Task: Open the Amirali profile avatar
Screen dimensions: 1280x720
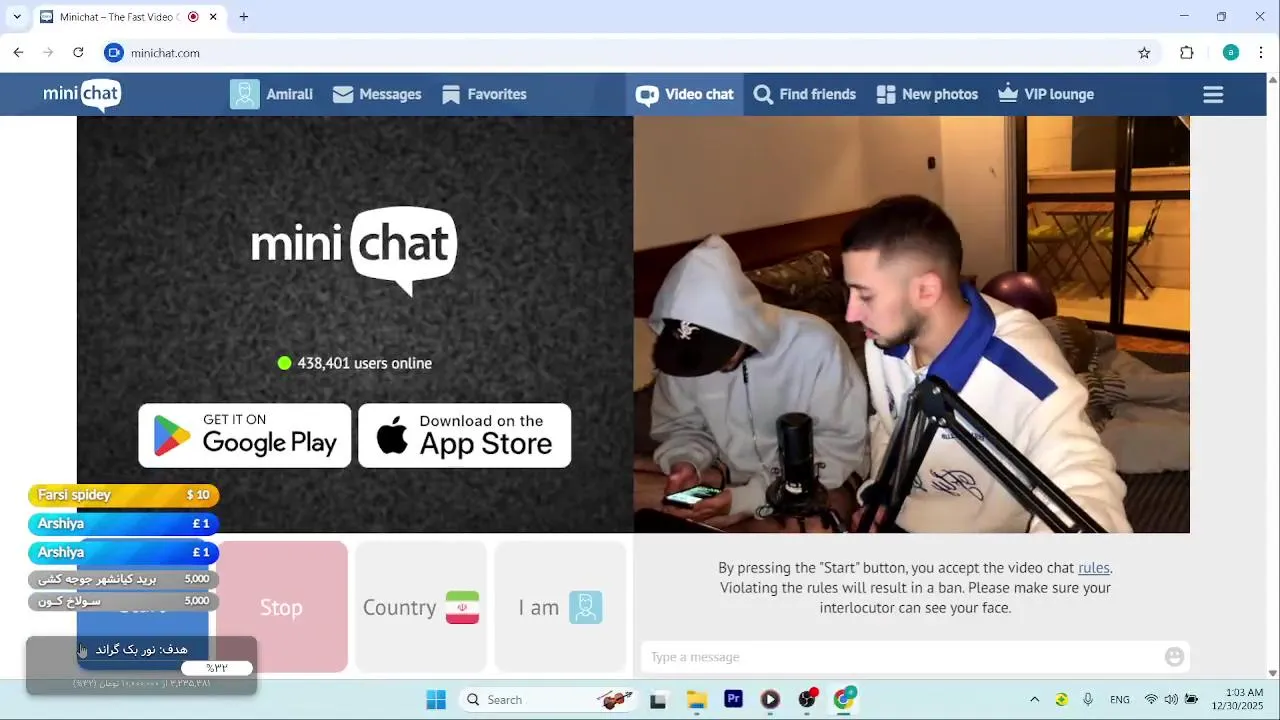Action: (245, 94)
